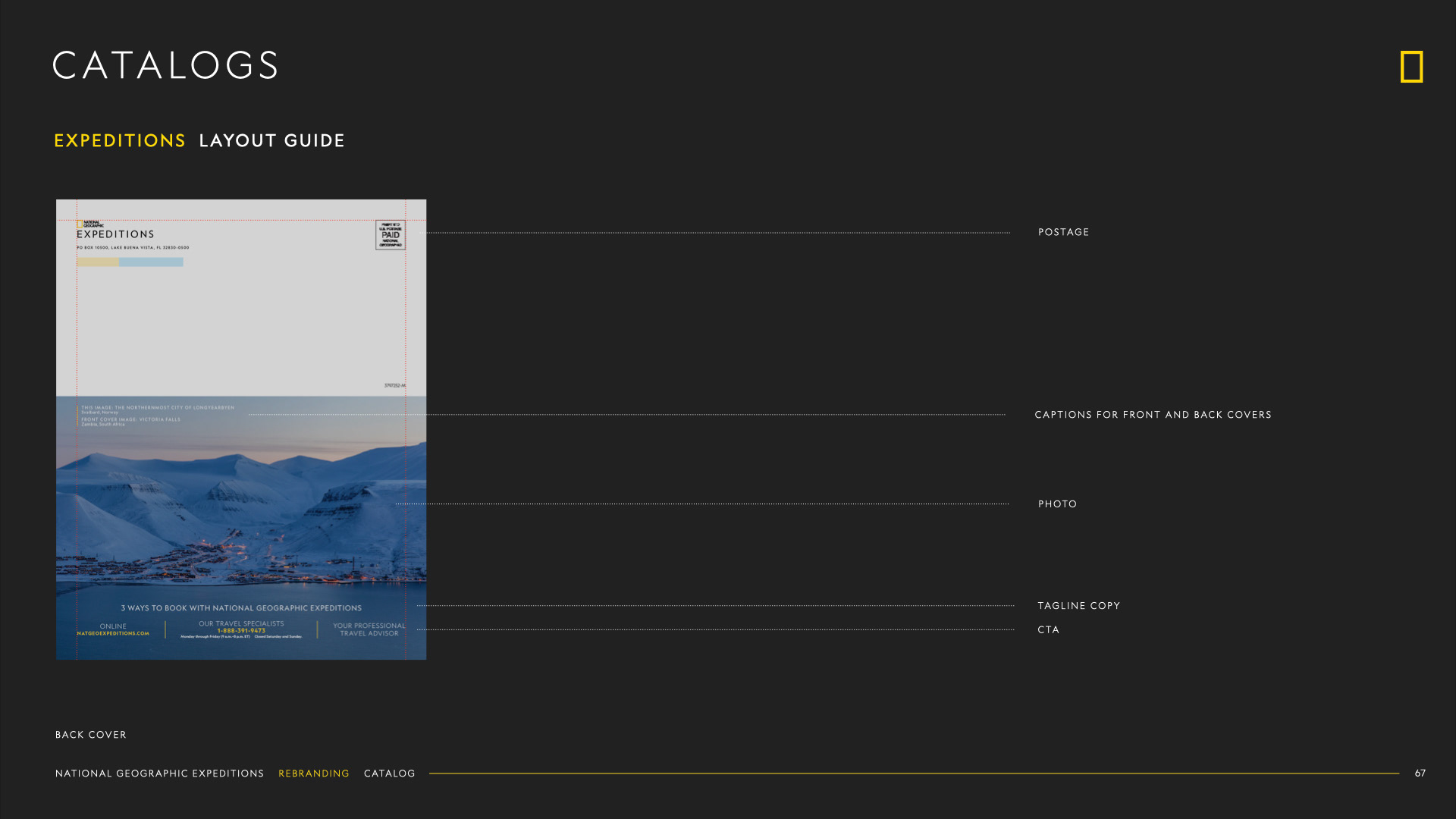Click the light blue color bar

tap(151, 262)
